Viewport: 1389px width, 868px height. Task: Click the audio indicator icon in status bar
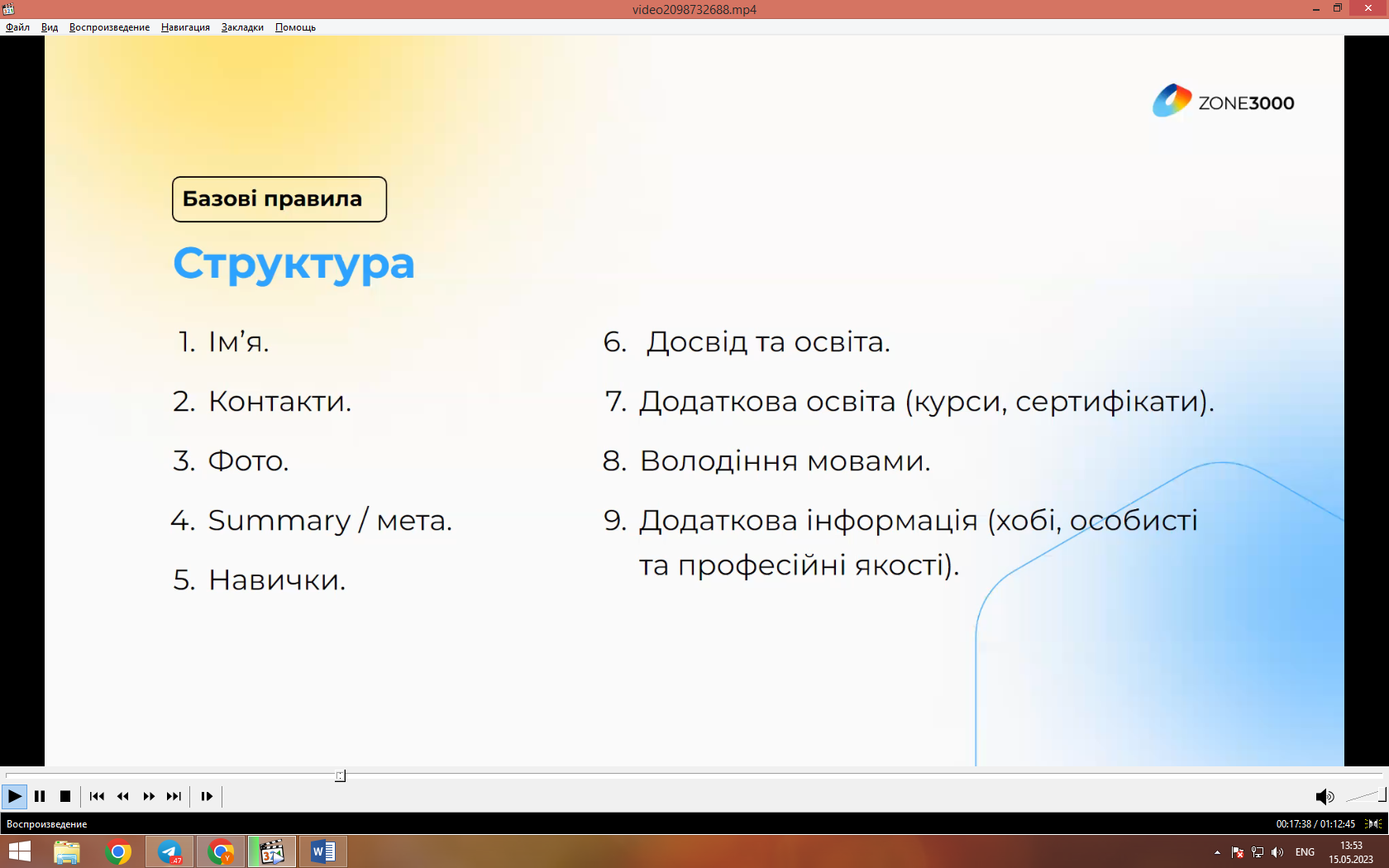point(1373,824)
